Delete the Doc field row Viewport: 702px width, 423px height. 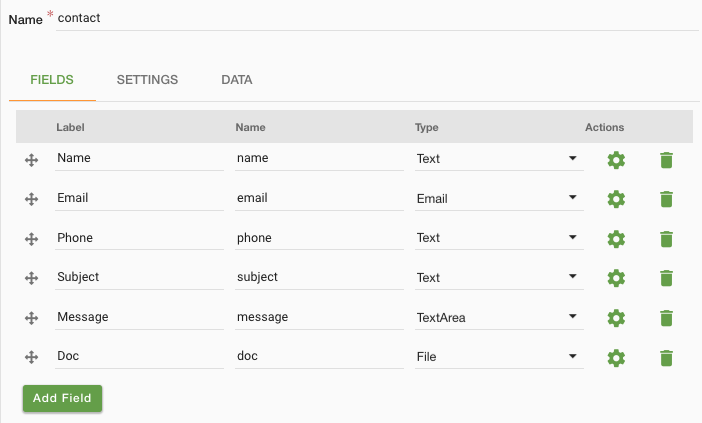(x=666, y=358)
